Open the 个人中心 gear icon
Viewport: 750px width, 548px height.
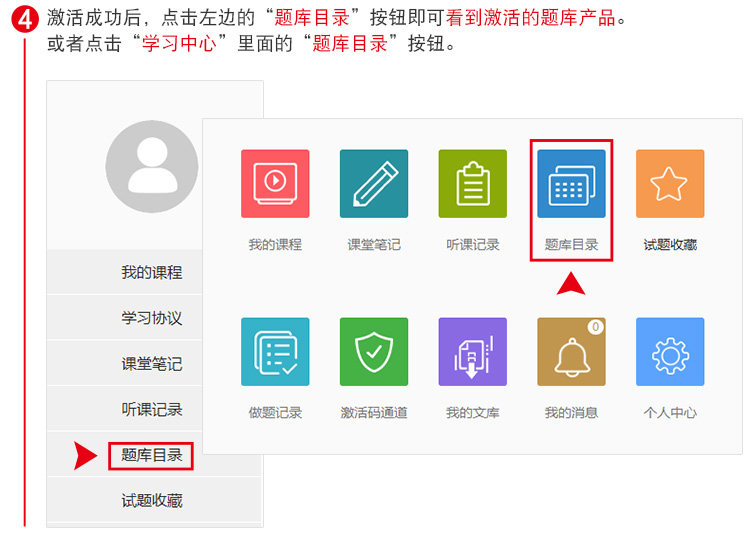tap(670, 351)
